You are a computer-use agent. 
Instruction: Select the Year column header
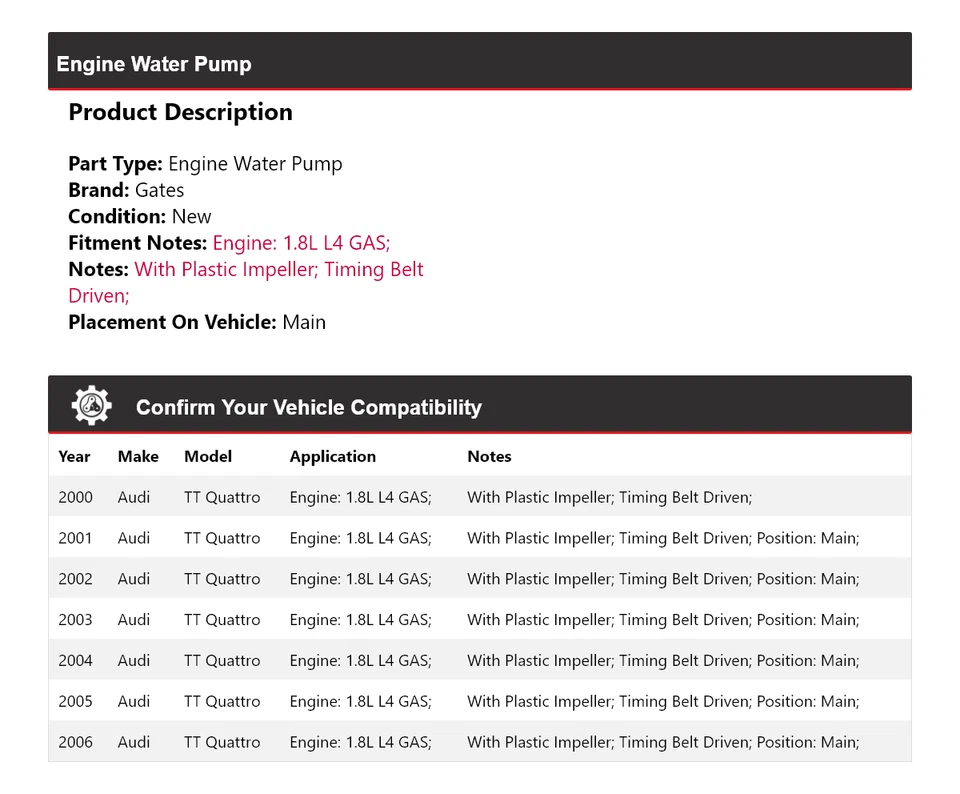(74, 457)
